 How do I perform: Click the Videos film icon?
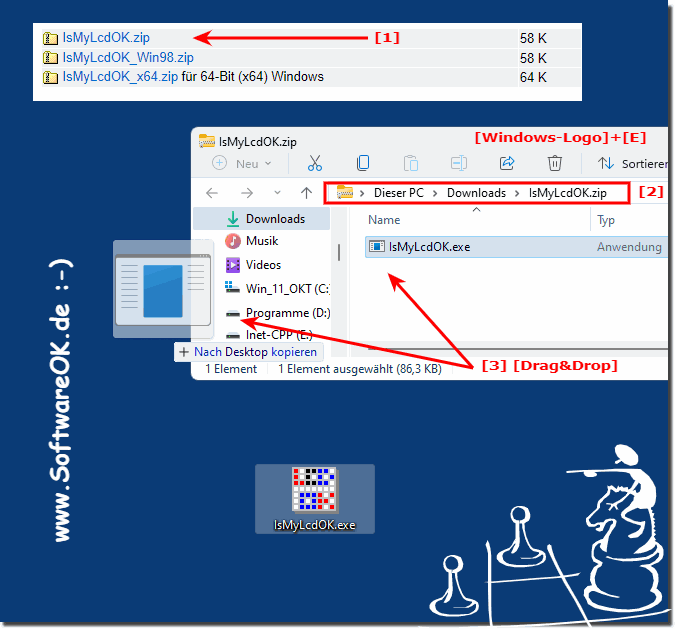[233, 265]
